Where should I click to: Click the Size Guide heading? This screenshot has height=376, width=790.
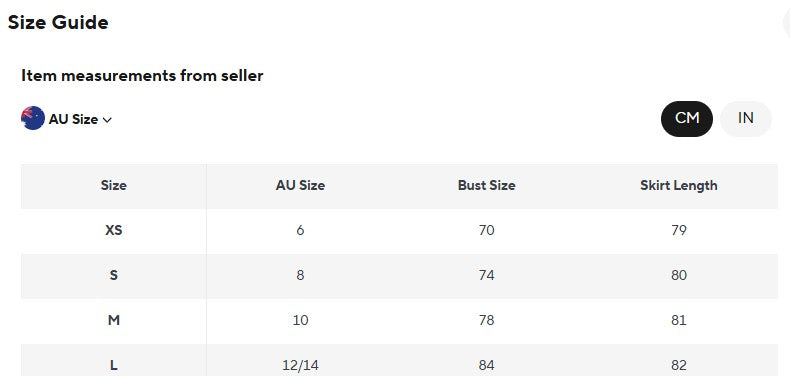pyautogui.click(x=58, y=23)
